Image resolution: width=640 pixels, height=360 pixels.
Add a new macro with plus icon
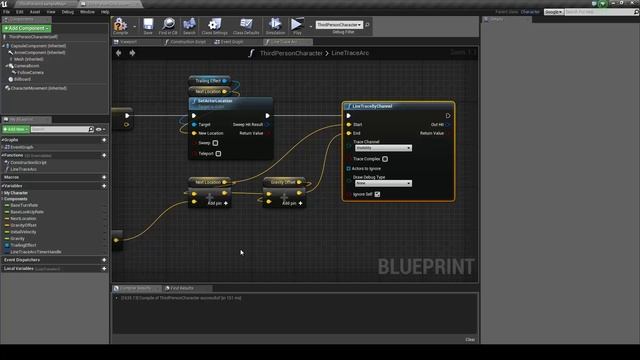click(x=104, y=177)
